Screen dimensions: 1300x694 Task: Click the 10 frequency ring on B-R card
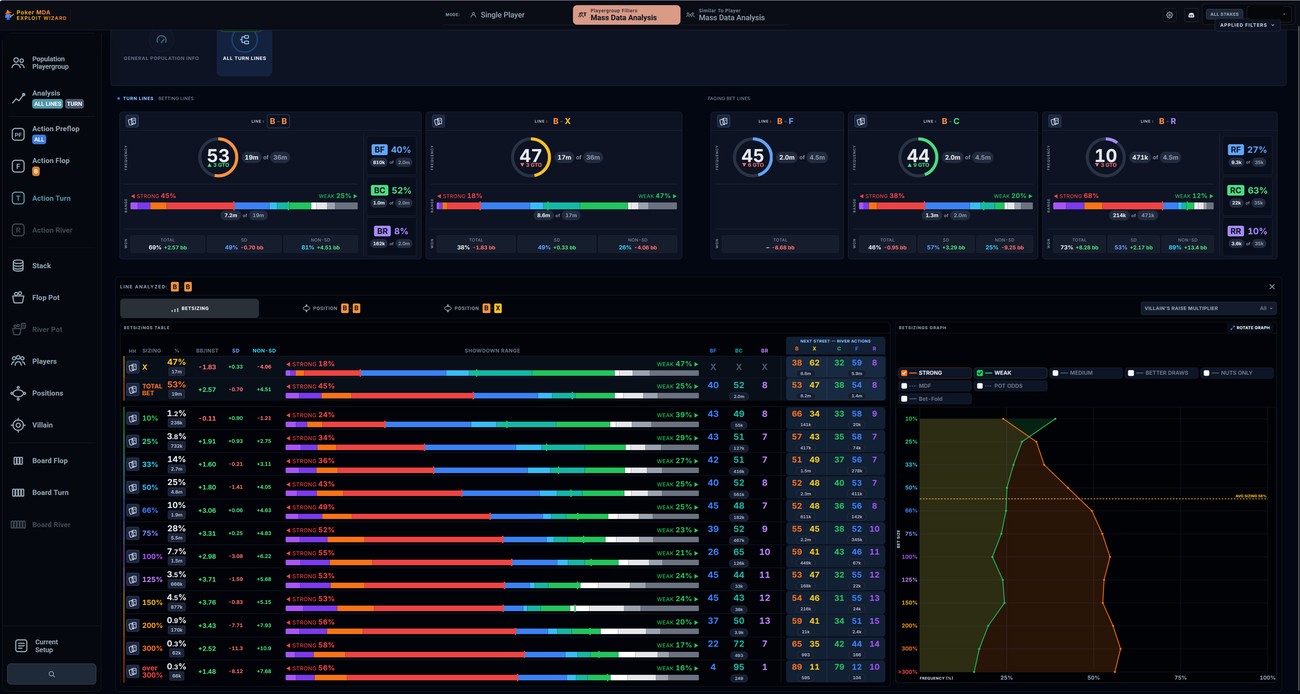point(1106,157)
